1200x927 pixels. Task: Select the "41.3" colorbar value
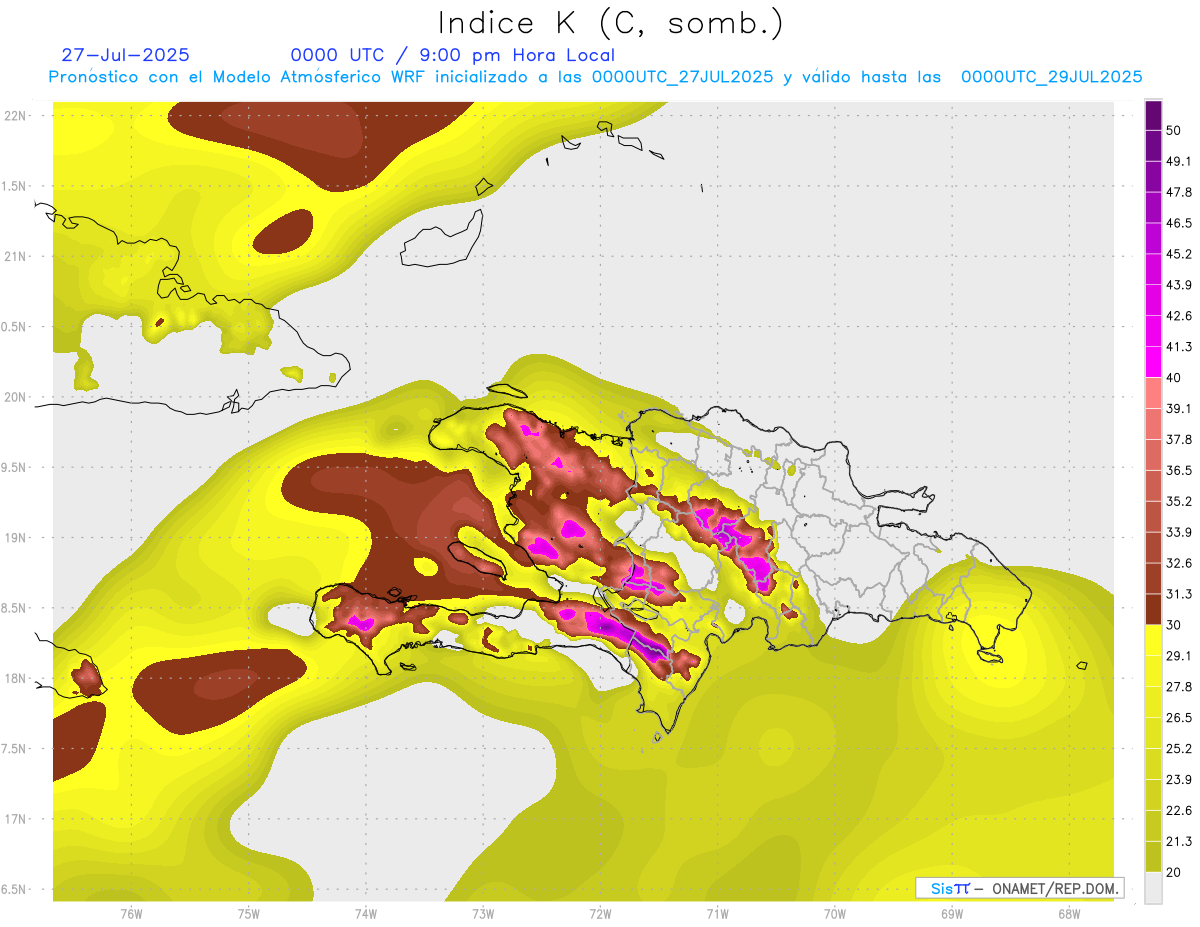coord(1180,347)
